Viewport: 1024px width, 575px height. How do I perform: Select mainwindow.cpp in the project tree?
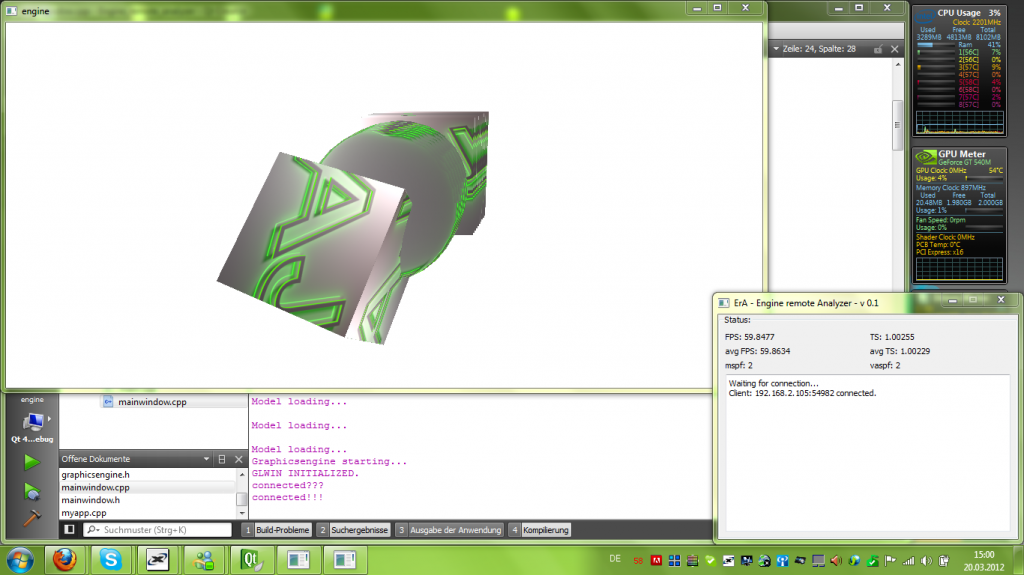coord(152,402)
